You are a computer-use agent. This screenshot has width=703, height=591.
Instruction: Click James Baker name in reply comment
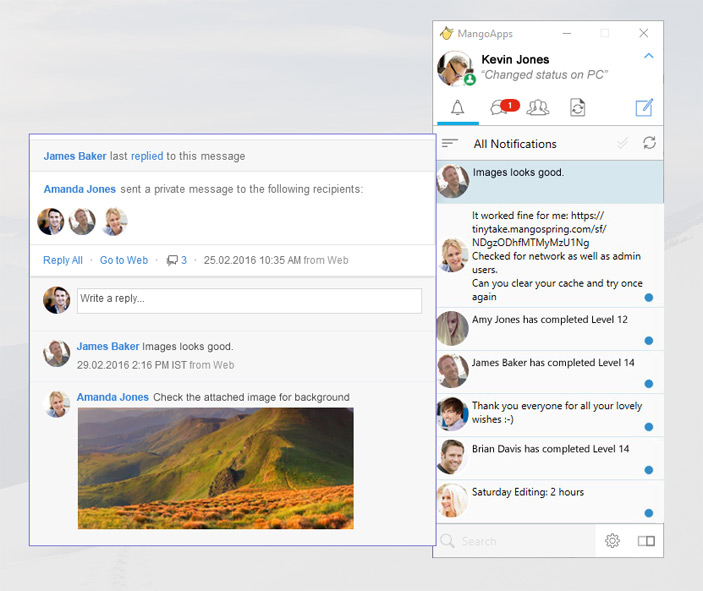coord(108,347)
